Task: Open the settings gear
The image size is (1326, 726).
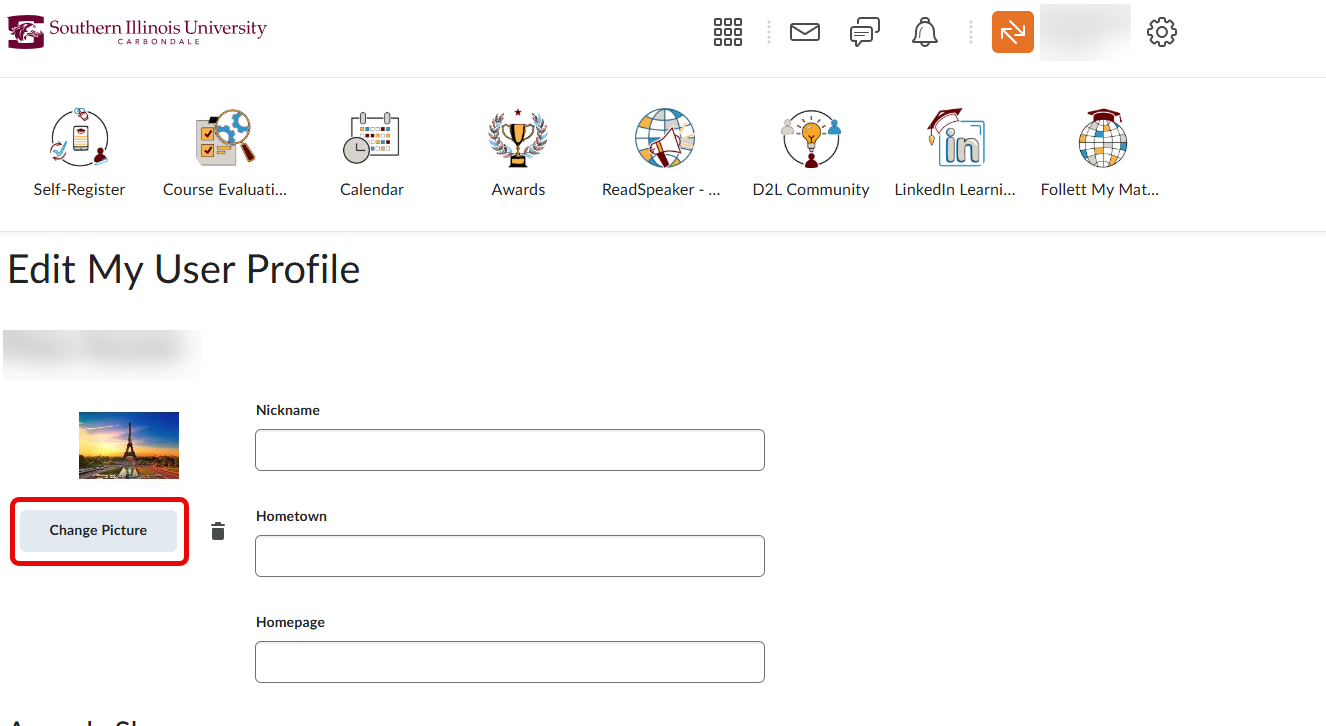Action: [x=1161, y=32]
